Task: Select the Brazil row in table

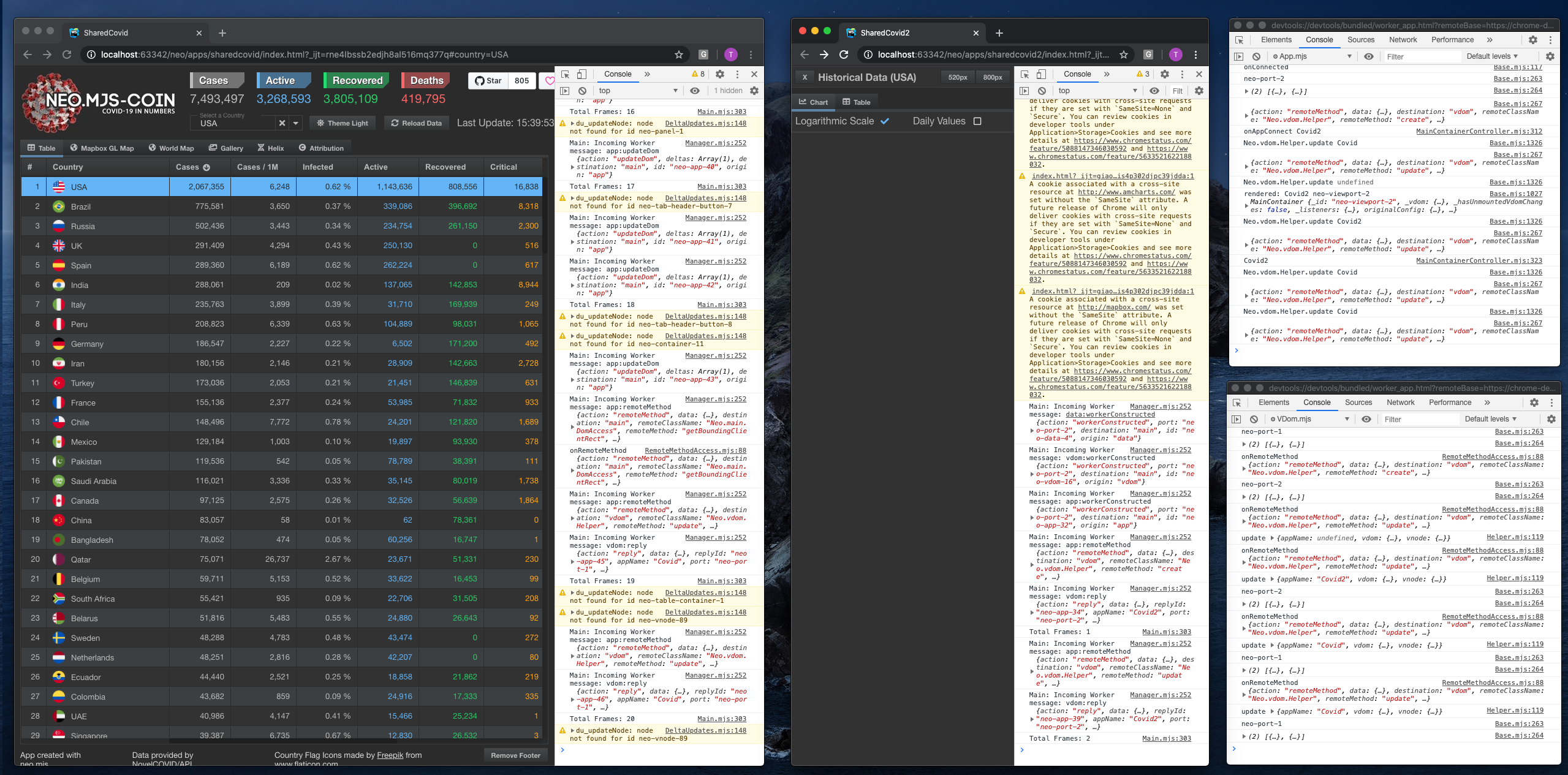Action: (x=282, y=206)
